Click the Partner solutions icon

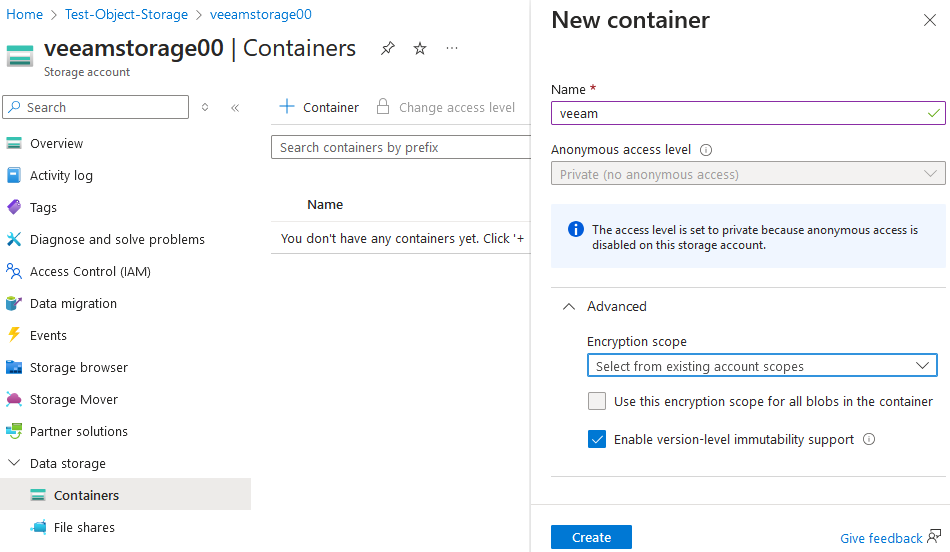pos(14,431)
